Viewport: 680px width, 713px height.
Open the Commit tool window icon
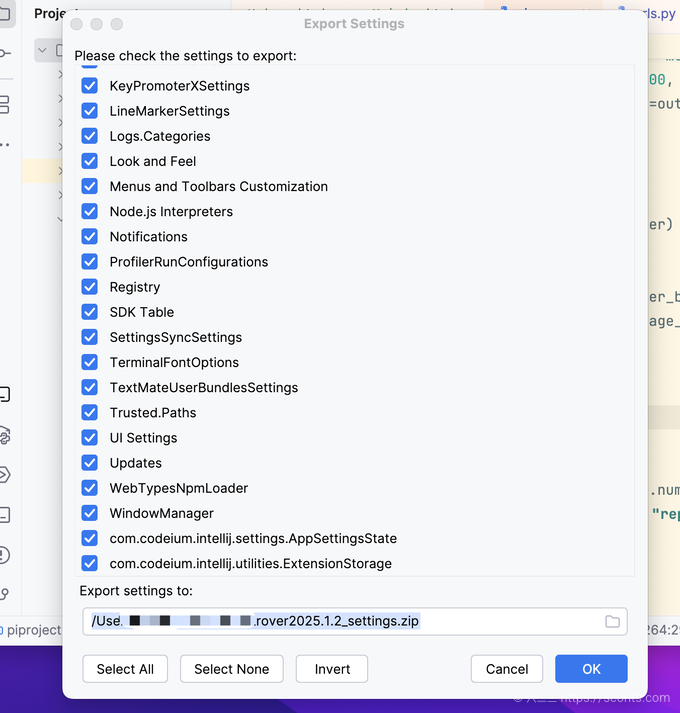[5, 53]
